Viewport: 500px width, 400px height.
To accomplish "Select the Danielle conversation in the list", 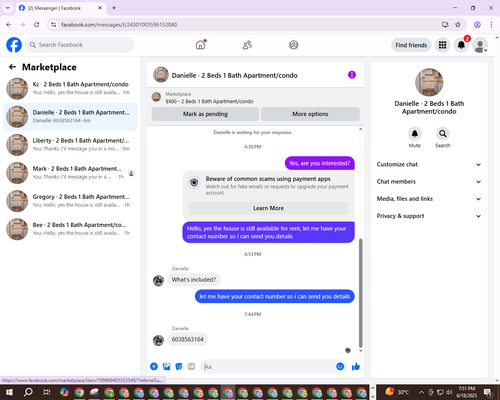I will pyautogui.click(x=70, y=117).
